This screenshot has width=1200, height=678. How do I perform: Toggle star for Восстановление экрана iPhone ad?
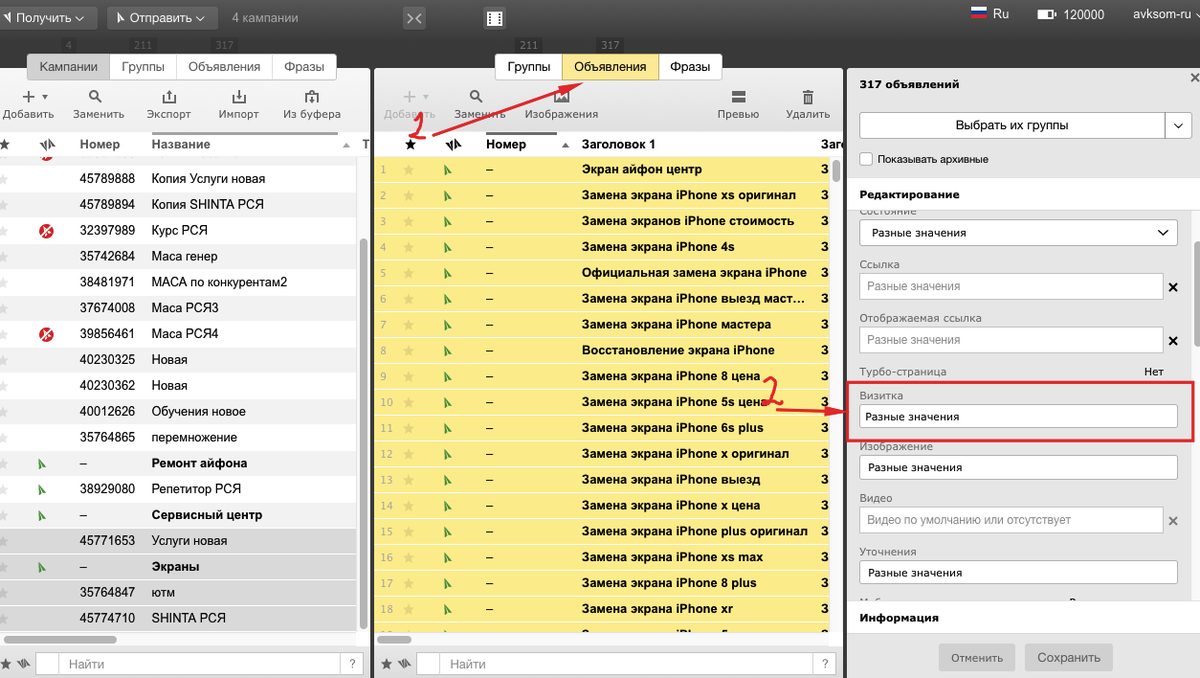pyautogui.click(x=408, y=351)
